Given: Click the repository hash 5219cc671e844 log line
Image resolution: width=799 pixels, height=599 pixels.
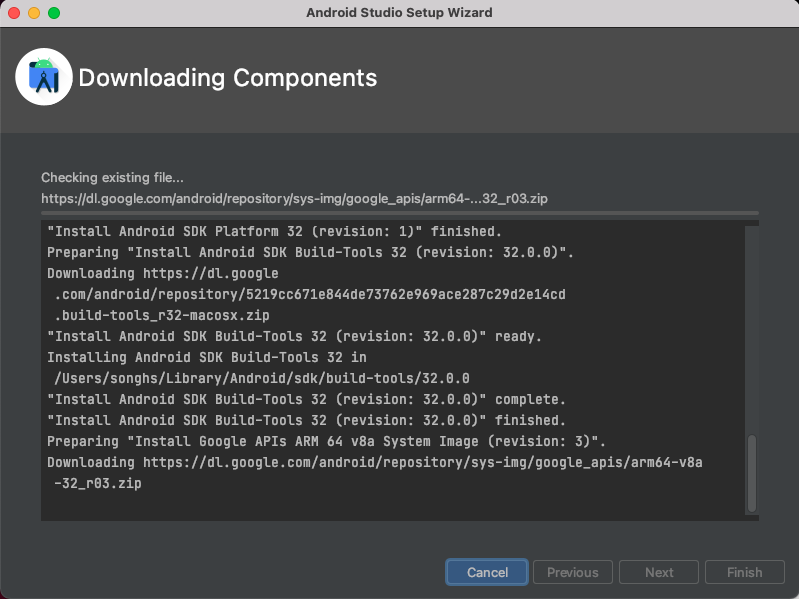Looking at the screenshot, I should [x=310, y=294].
